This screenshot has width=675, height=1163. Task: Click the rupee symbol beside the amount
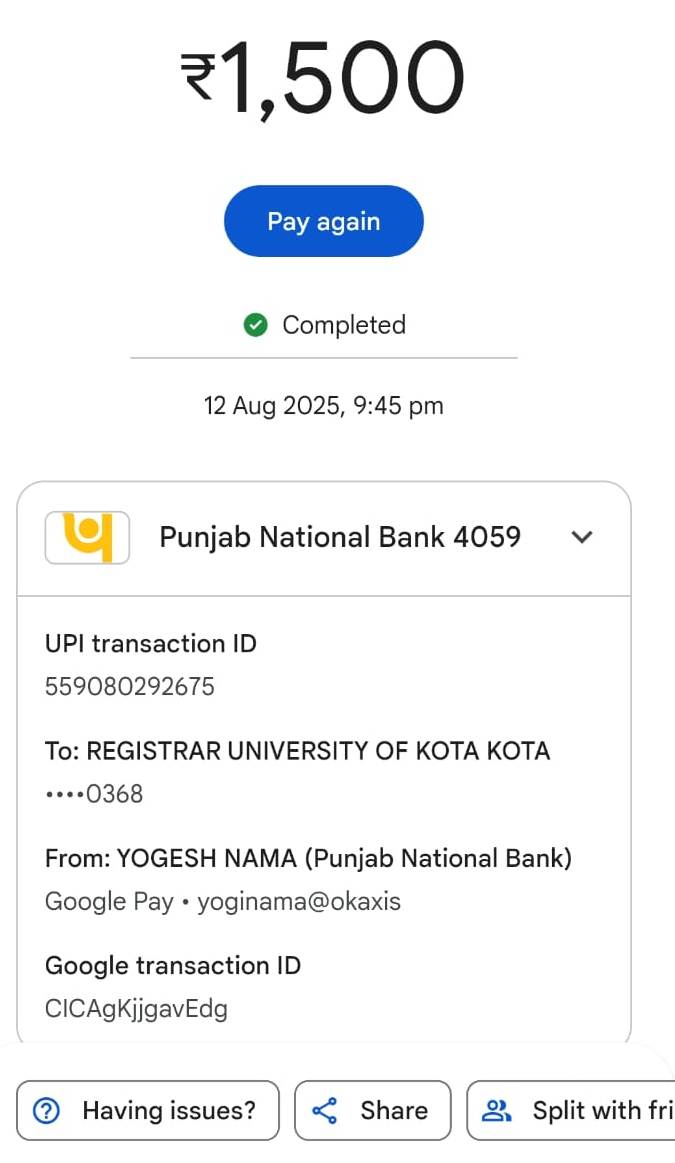198,78
